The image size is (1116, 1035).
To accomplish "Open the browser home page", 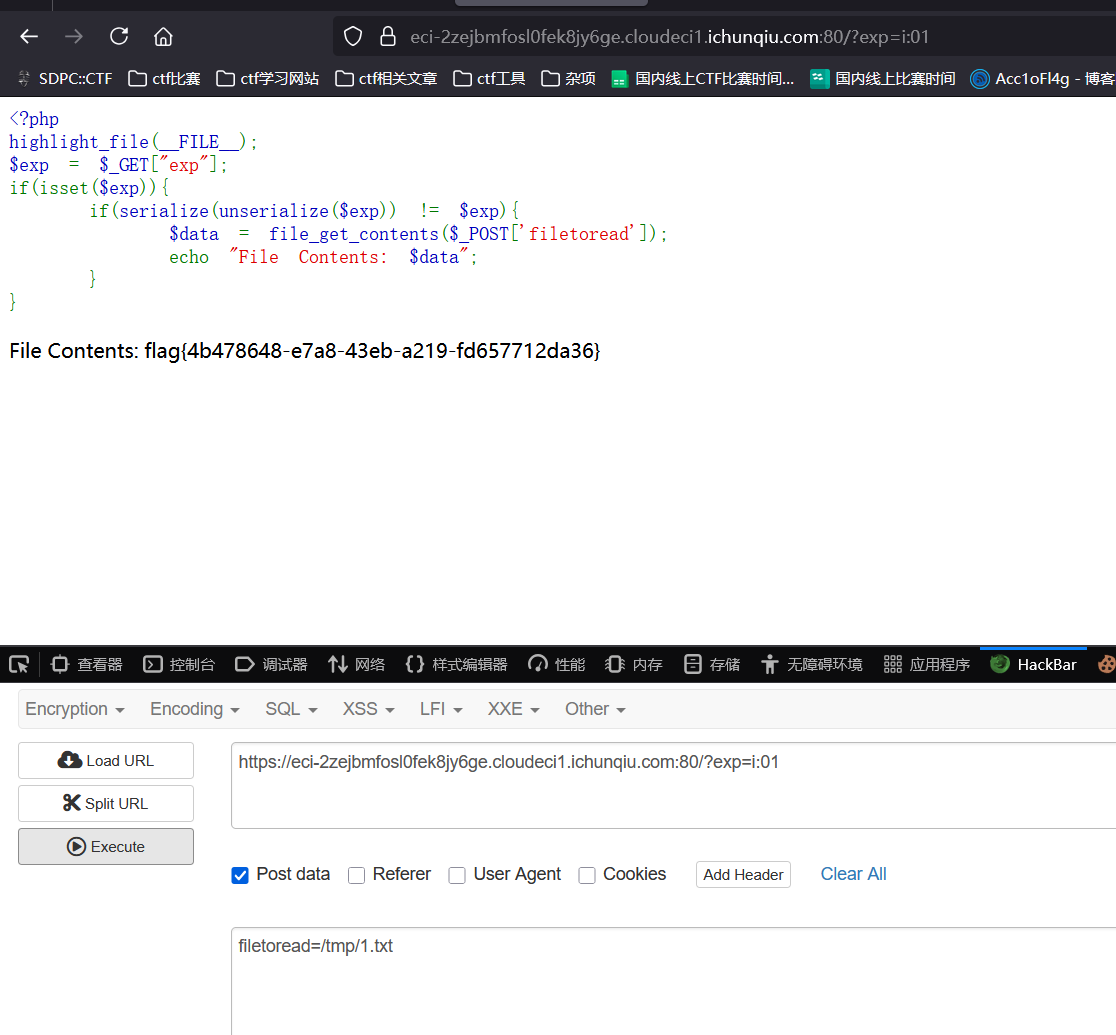I will [x=164, y=36].
